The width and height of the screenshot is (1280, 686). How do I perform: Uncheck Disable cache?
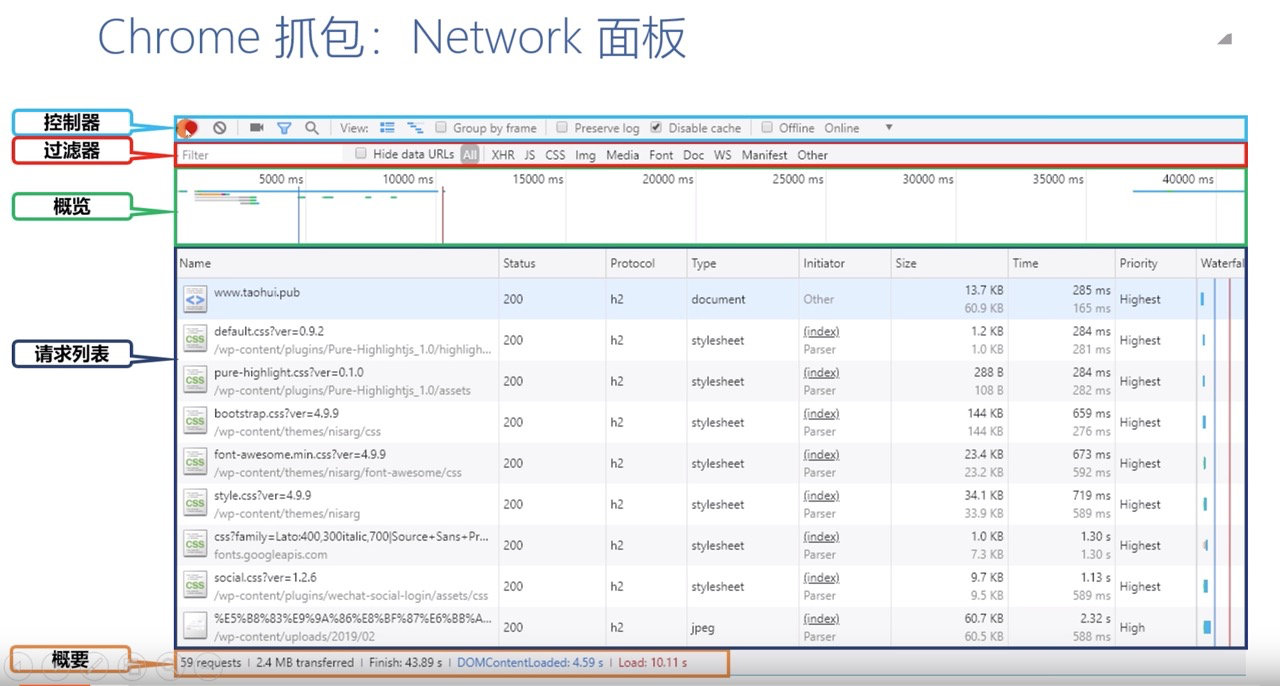(657, 127)
